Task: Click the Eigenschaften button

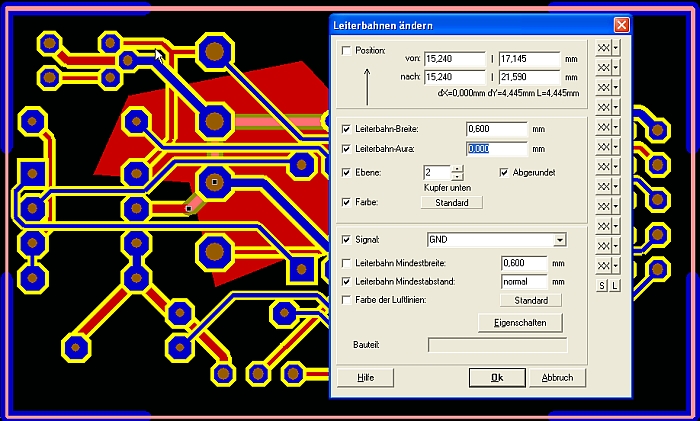Action: coord(521,322)
